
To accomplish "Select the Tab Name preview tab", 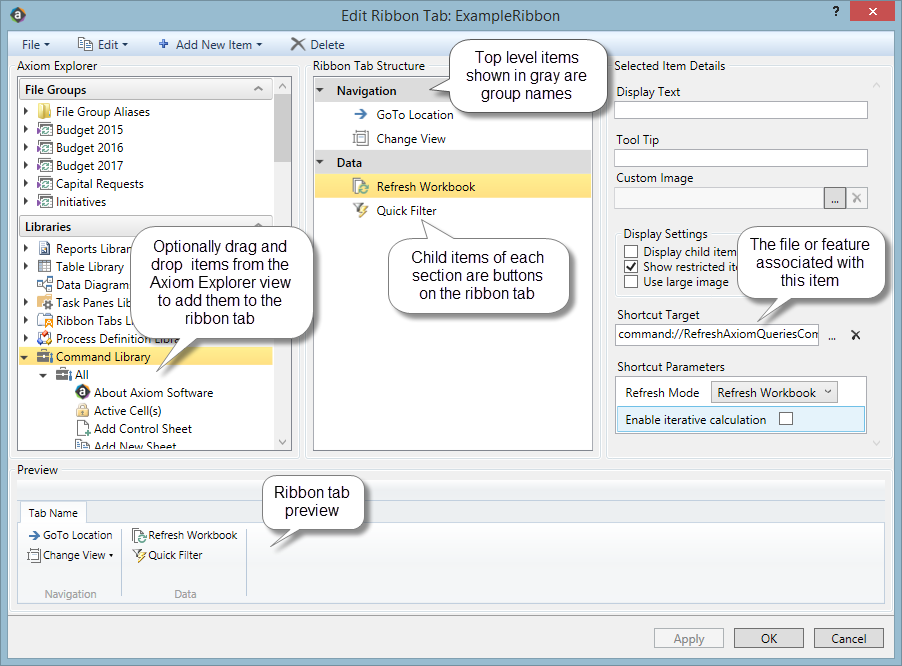I will (53, 512).
